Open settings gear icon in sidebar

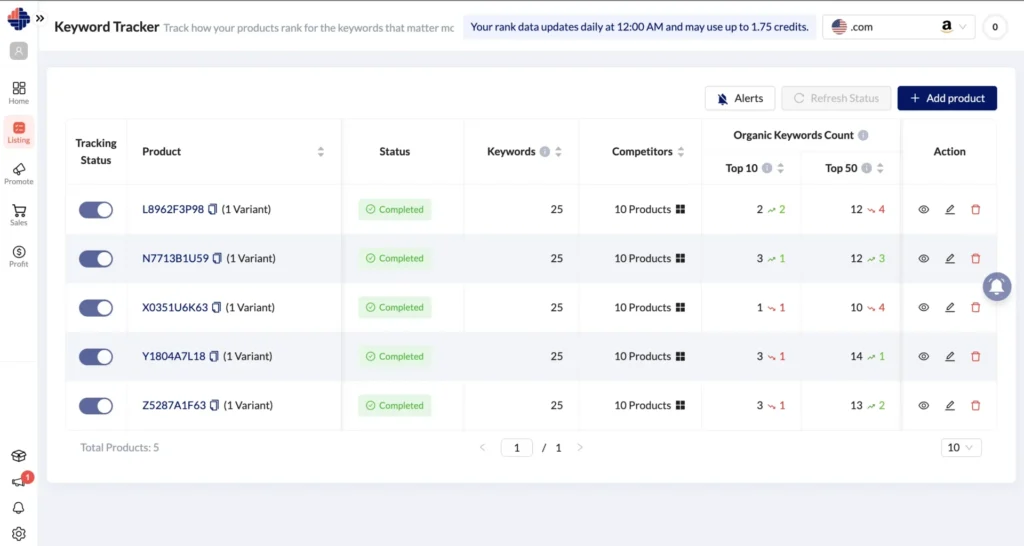[18, 534]
